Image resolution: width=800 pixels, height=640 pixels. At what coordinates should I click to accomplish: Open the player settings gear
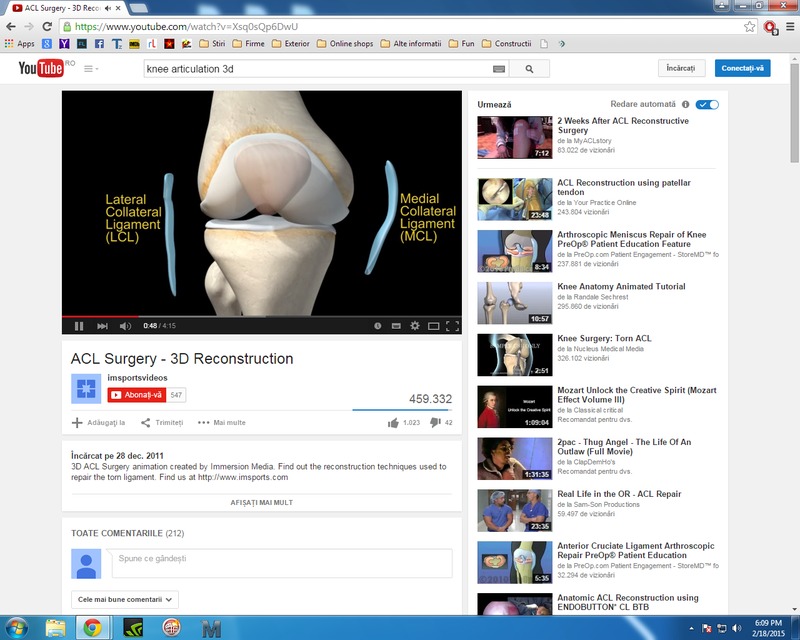coord(415,326)
